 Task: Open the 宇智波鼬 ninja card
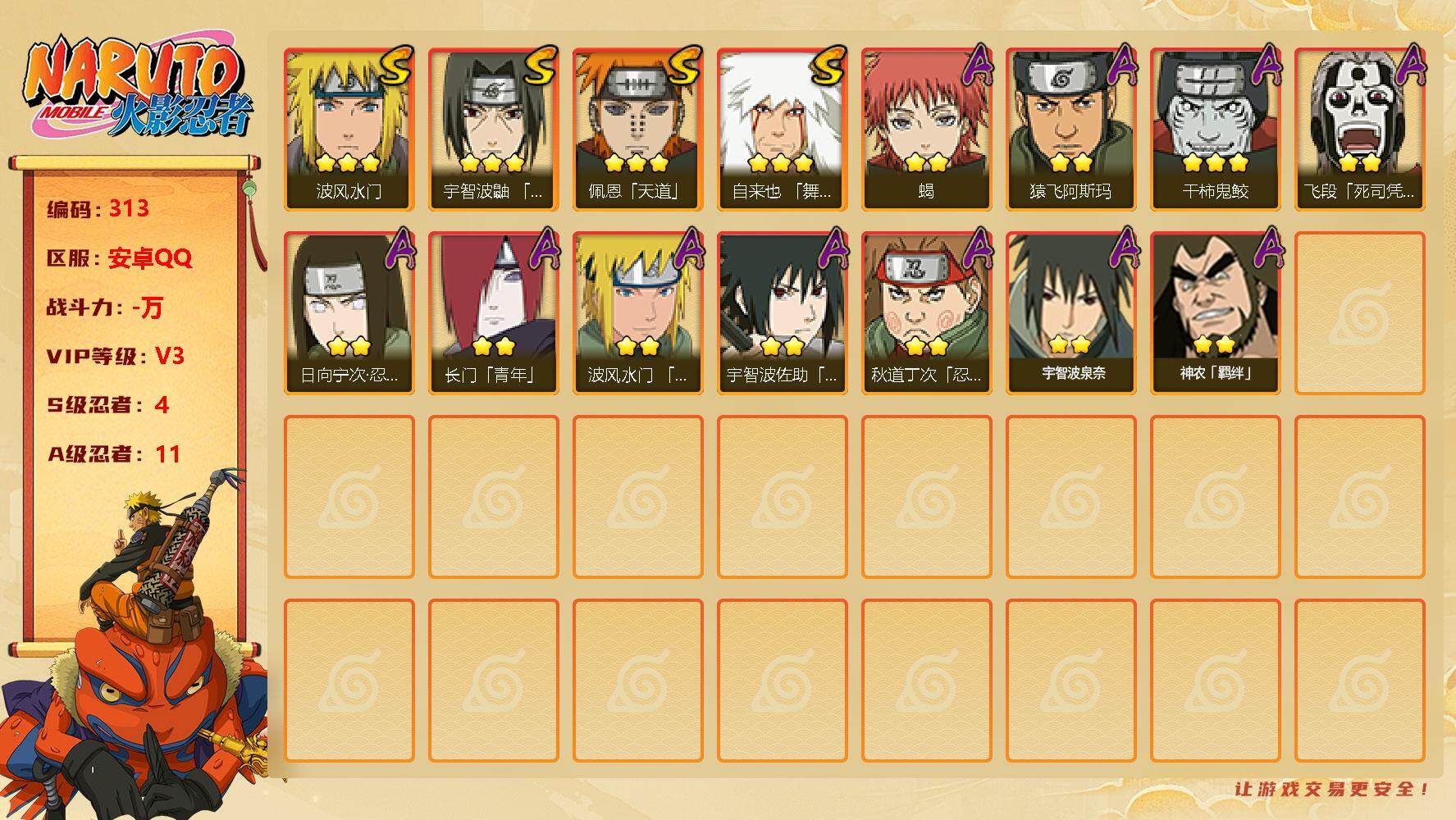click(494, 130)
